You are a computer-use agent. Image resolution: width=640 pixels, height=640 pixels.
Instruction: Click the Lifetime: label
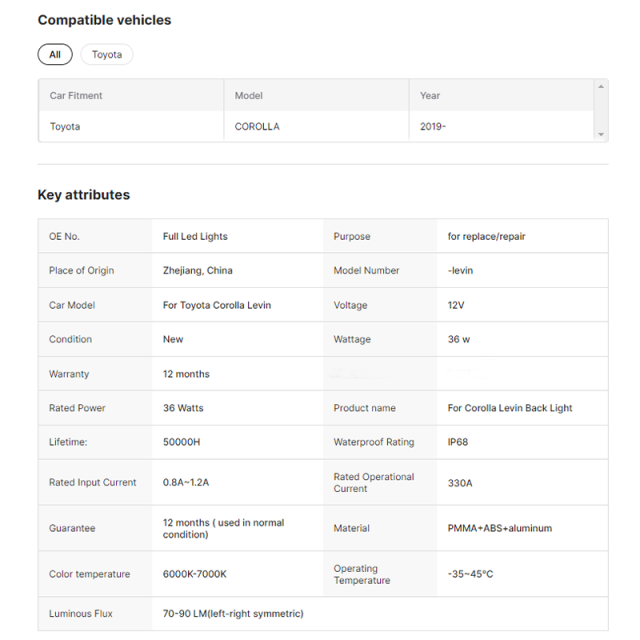pyautogui.click(x=68, y=442)
